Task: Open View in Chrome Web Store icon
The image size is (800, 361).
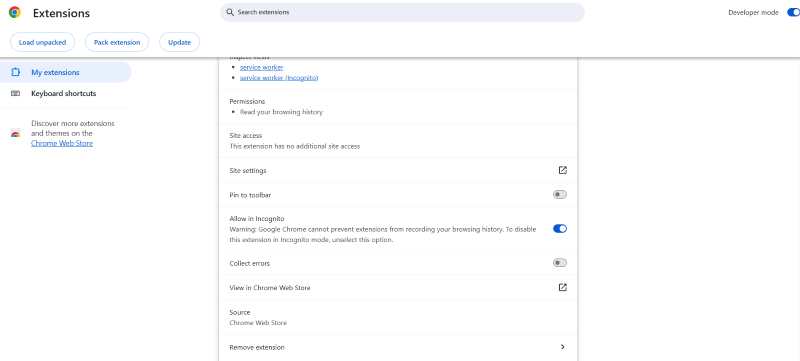Action: 562,288
